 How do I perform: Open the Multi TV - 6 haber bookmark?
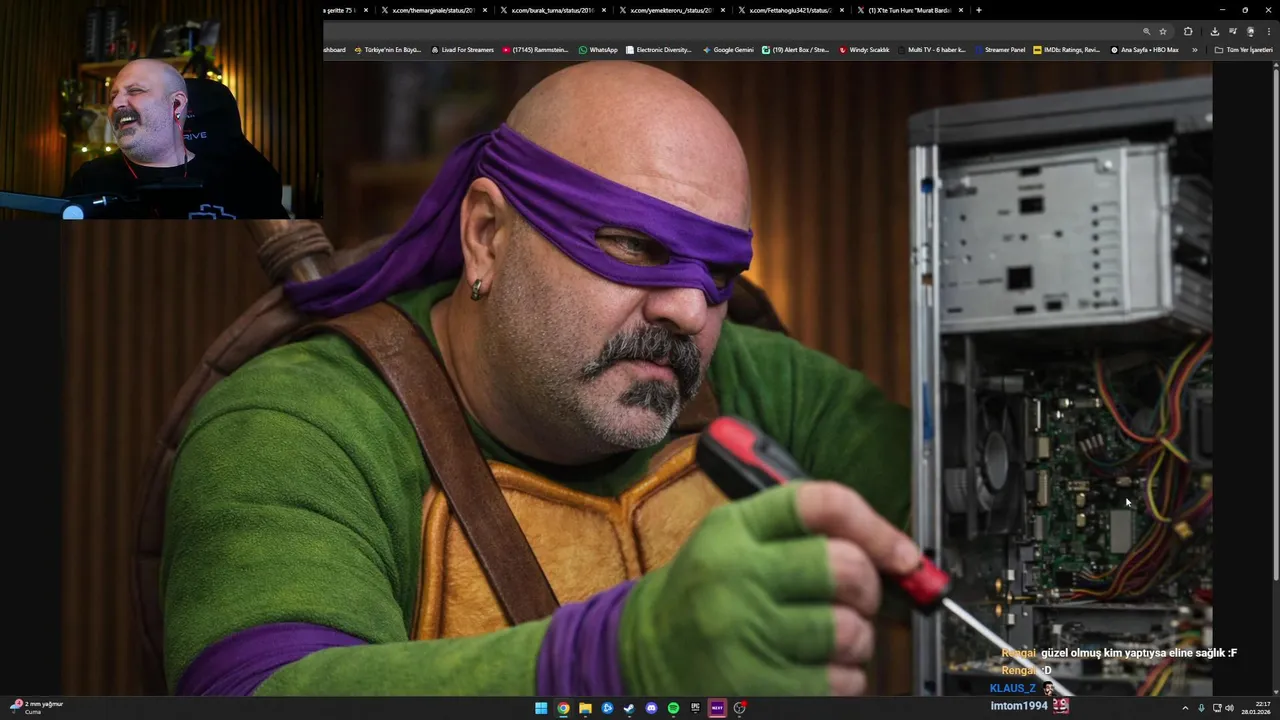(x=931, y=49)
